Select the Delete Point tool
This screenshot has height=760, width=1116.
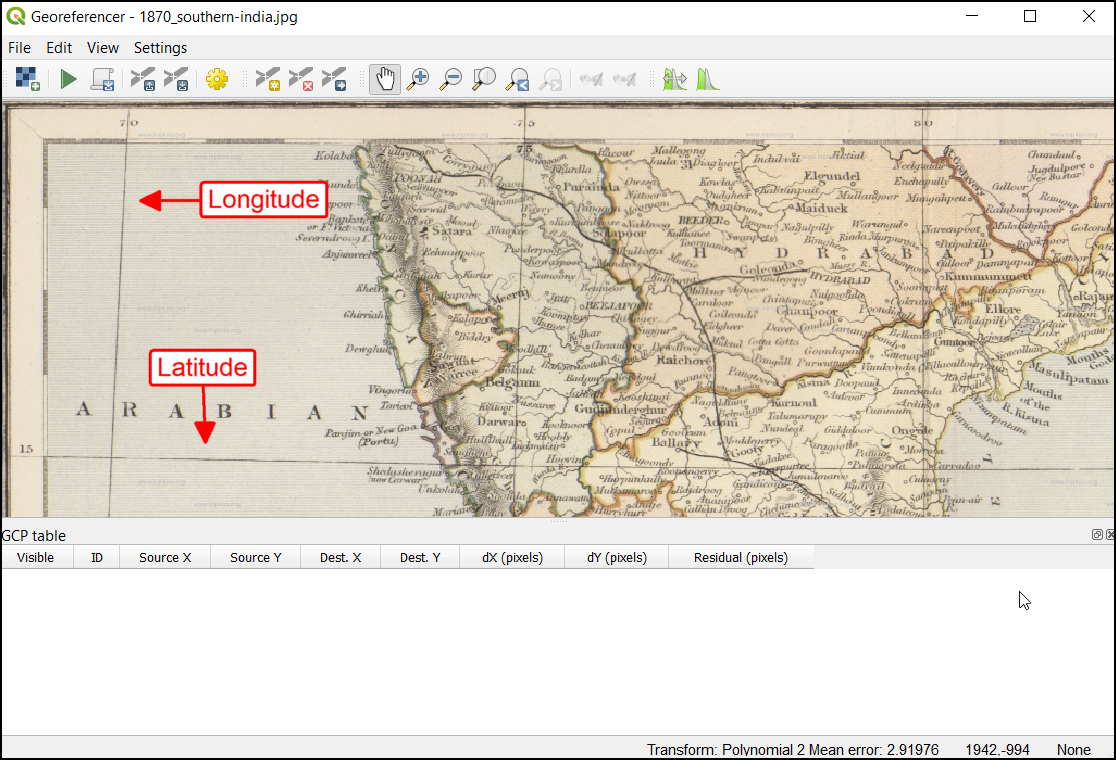click(301, 79)
